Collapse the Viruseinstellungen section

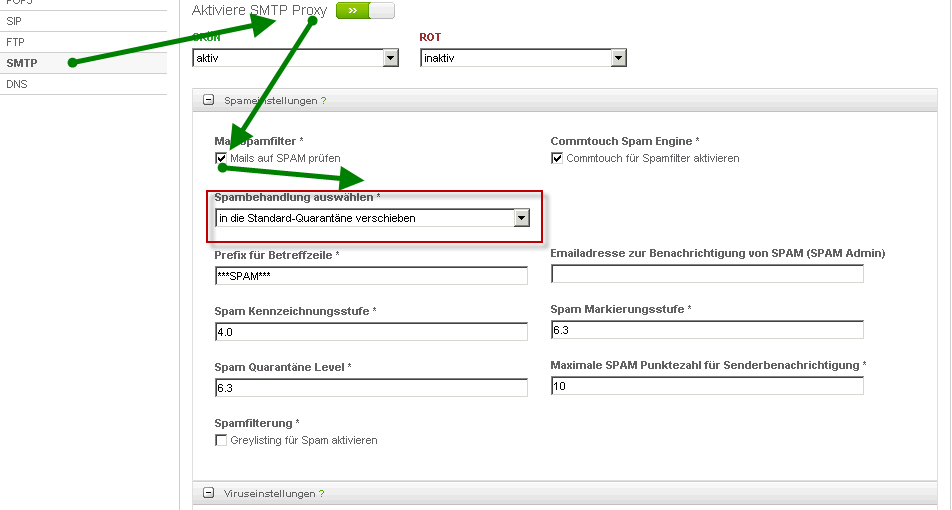208,493
